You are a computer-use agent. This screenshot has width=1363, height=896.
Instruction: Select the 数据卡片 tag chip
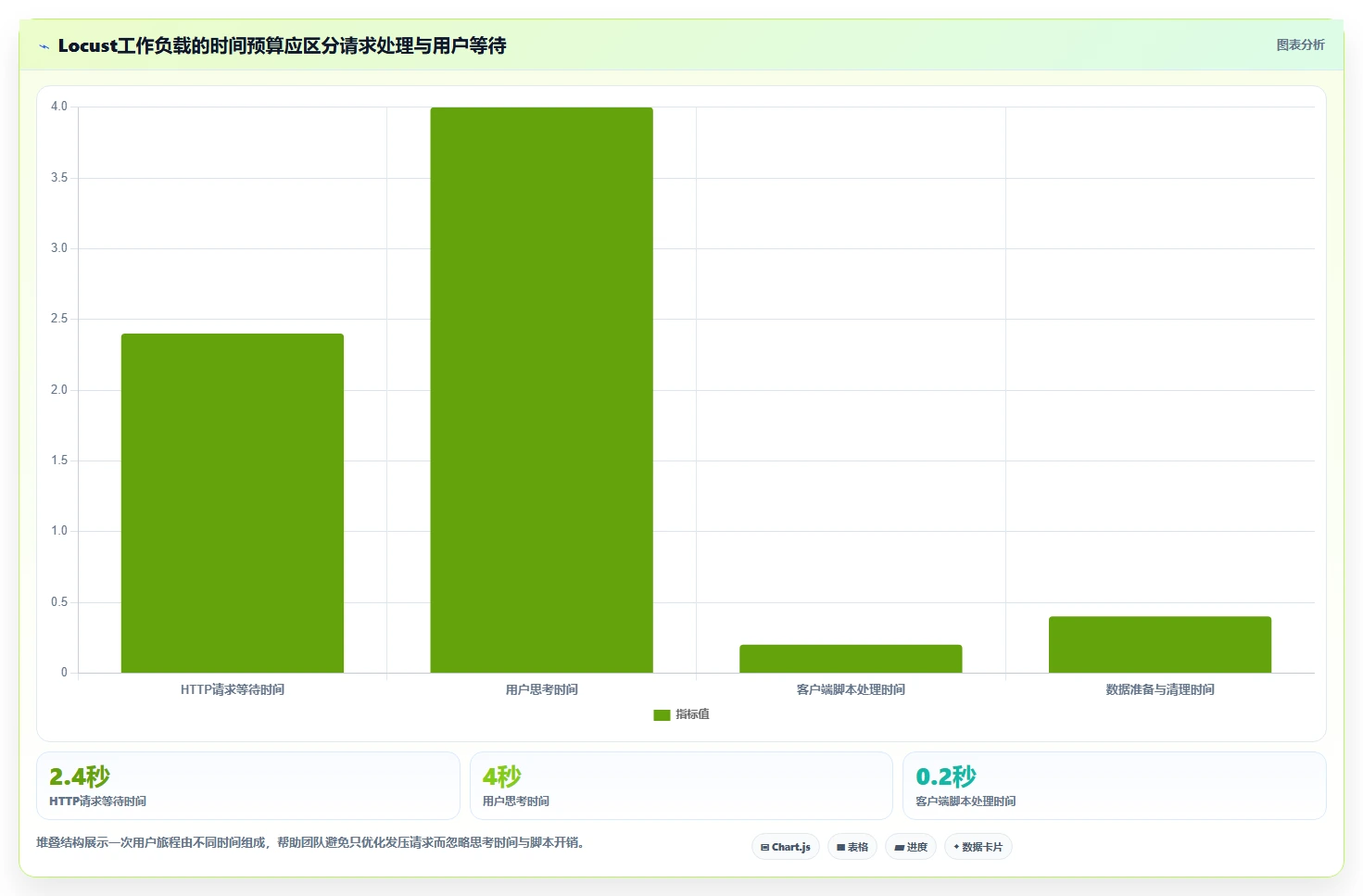click(x=978, y=847)
